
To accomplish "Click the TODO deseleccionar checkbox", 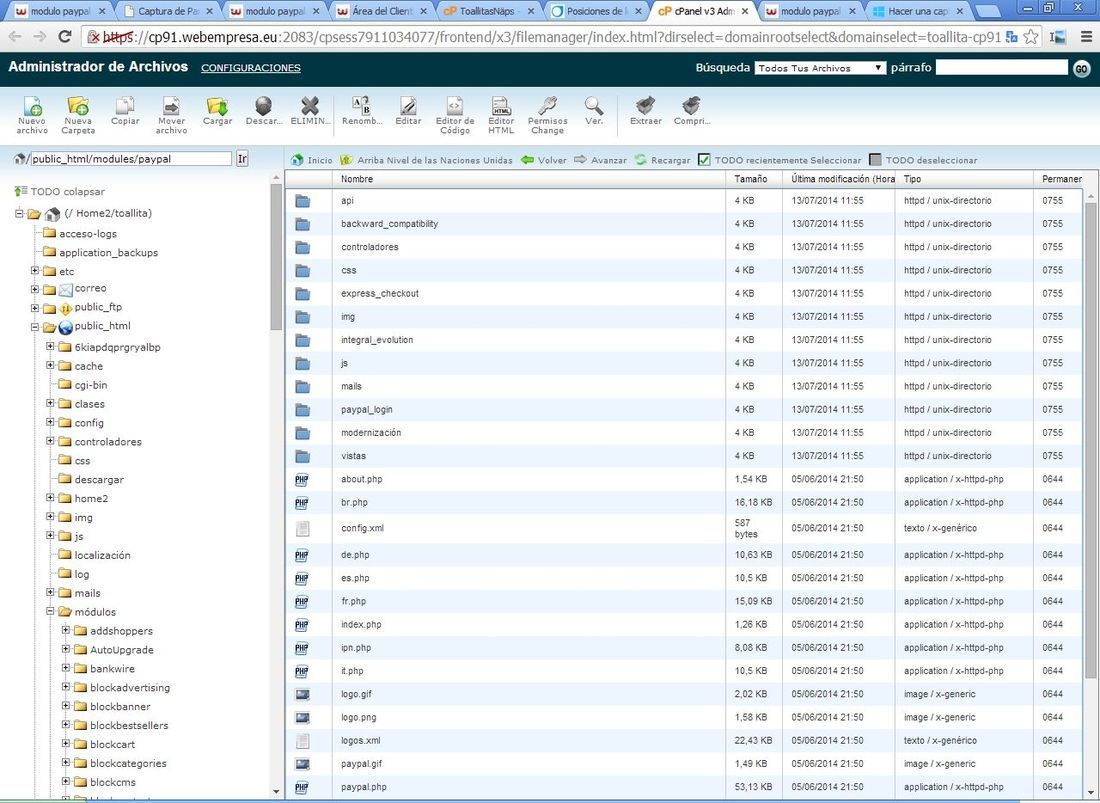I will click(875, 160).
